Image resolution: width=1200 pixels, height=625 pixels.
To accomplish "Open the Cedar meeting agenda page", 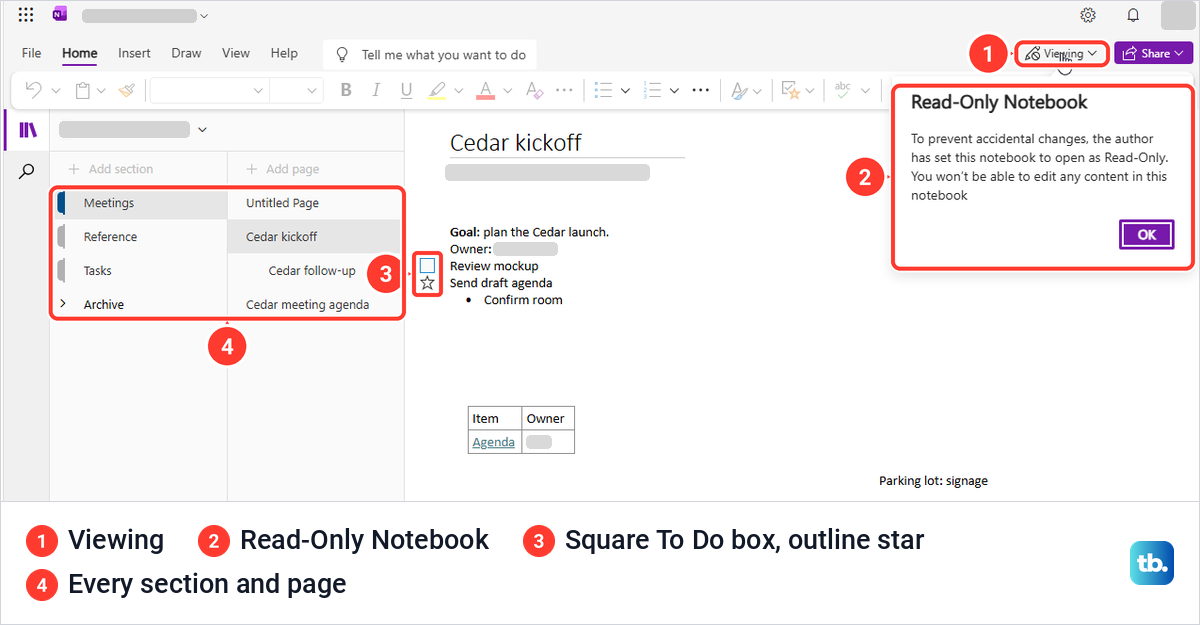I will pos(314,305).
